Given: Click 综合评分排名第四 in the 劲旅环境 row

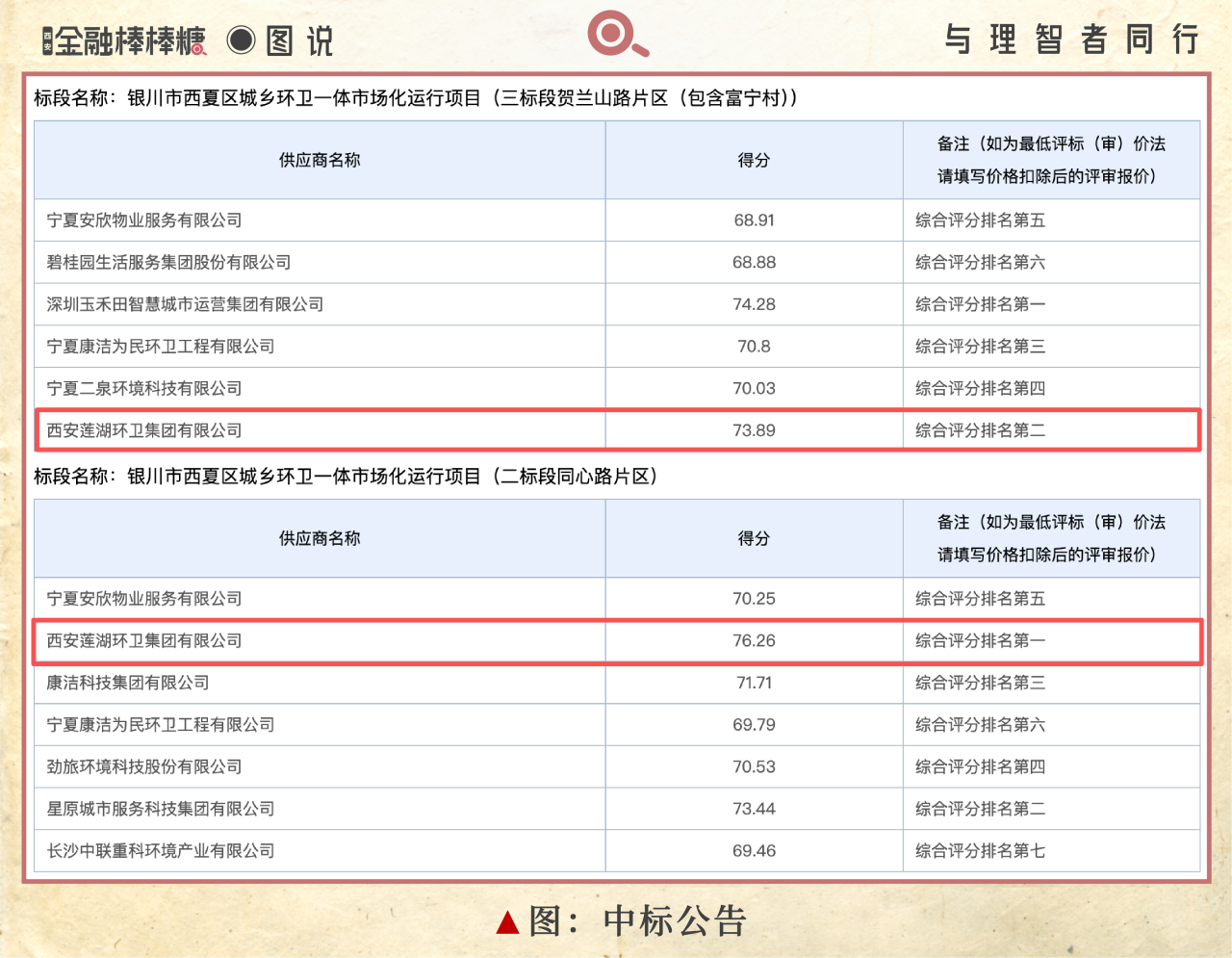Looking at the screenshot, I should coord(980,766).
